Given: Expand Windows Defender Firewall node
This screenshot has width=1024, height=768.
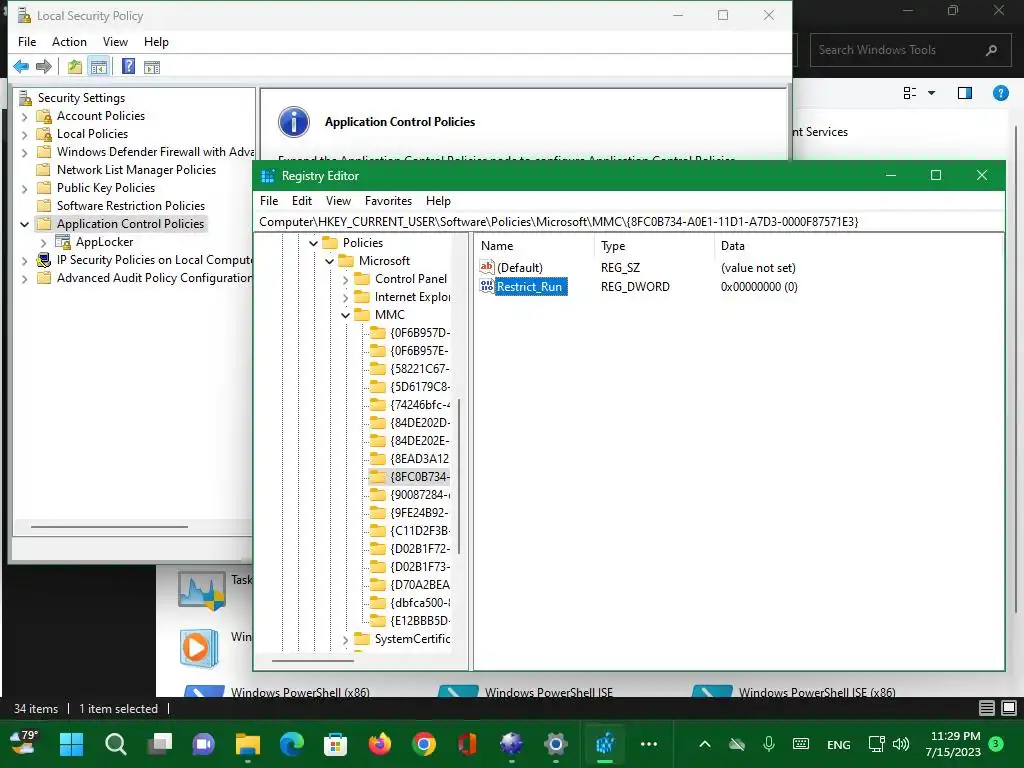Looking at the screenshot, I should pos(24,152).
